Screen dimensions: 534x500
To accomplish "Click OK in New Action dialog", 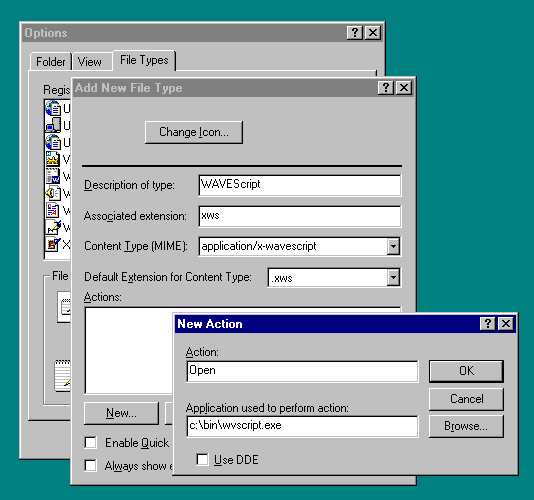I will coord(466,371).
